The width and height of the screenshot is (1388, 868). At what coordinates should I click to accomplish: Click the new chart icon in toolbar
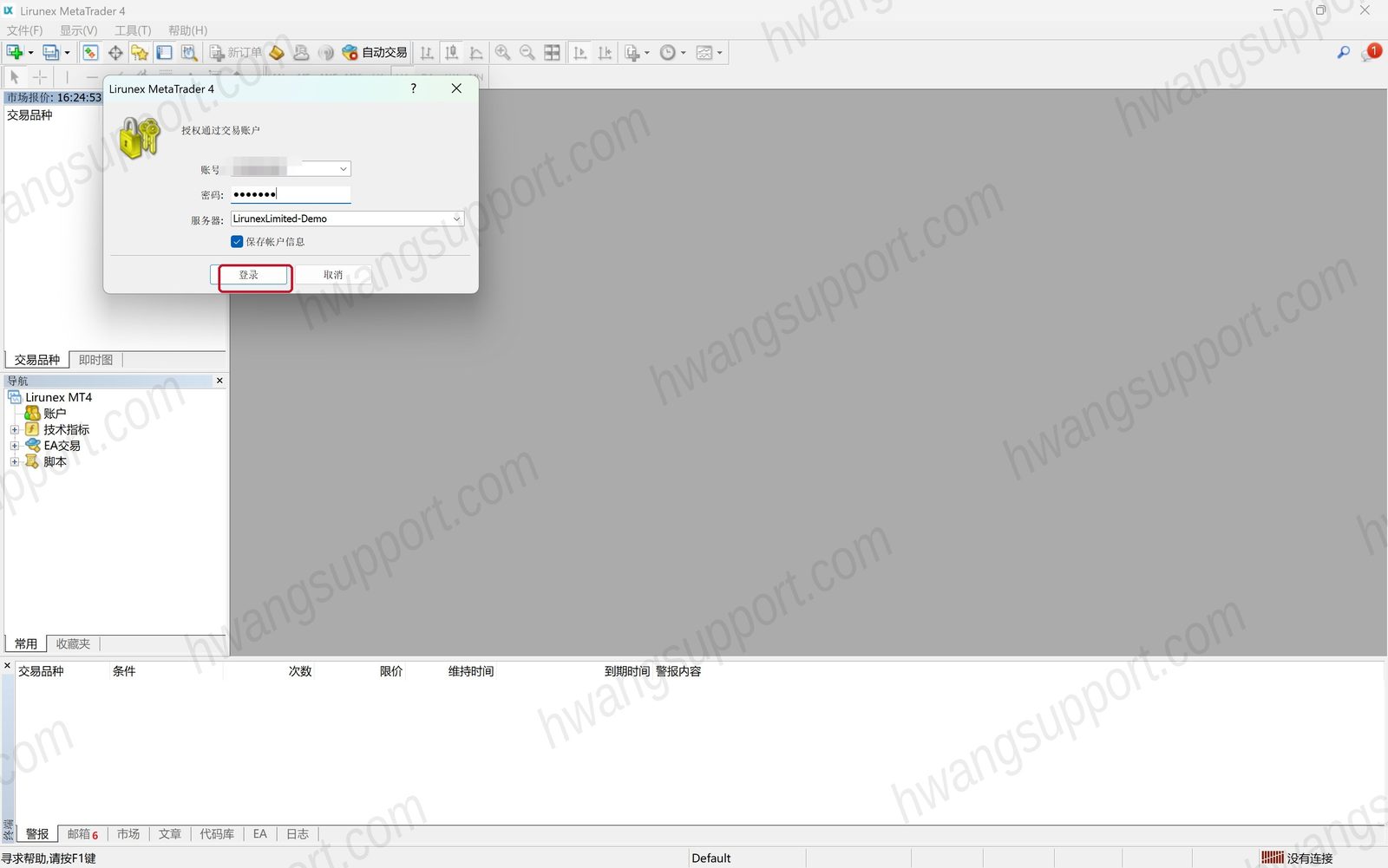15,53
